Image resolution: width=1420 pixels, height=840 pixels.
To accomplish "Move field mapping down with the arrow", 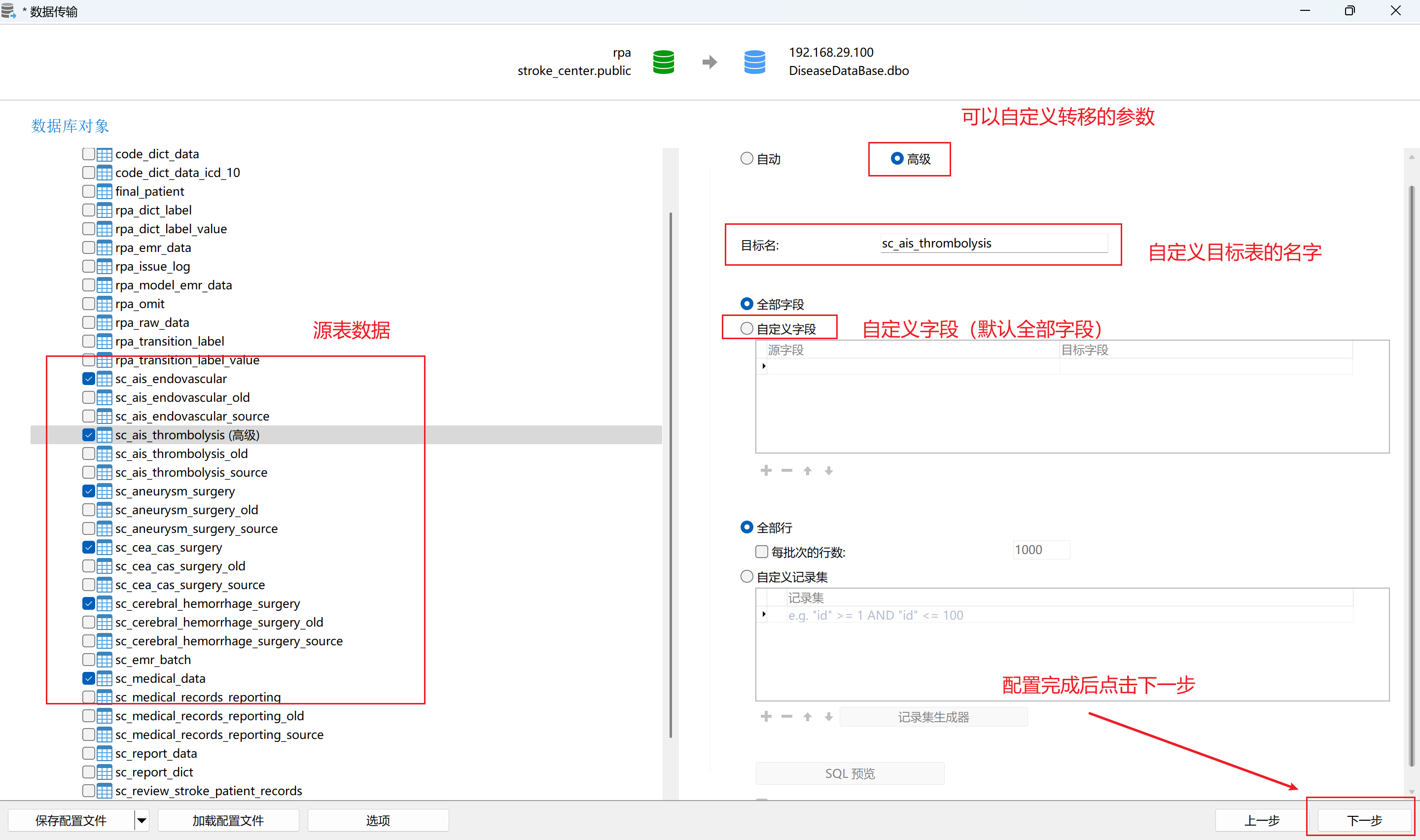I will (x=828, y=470).
